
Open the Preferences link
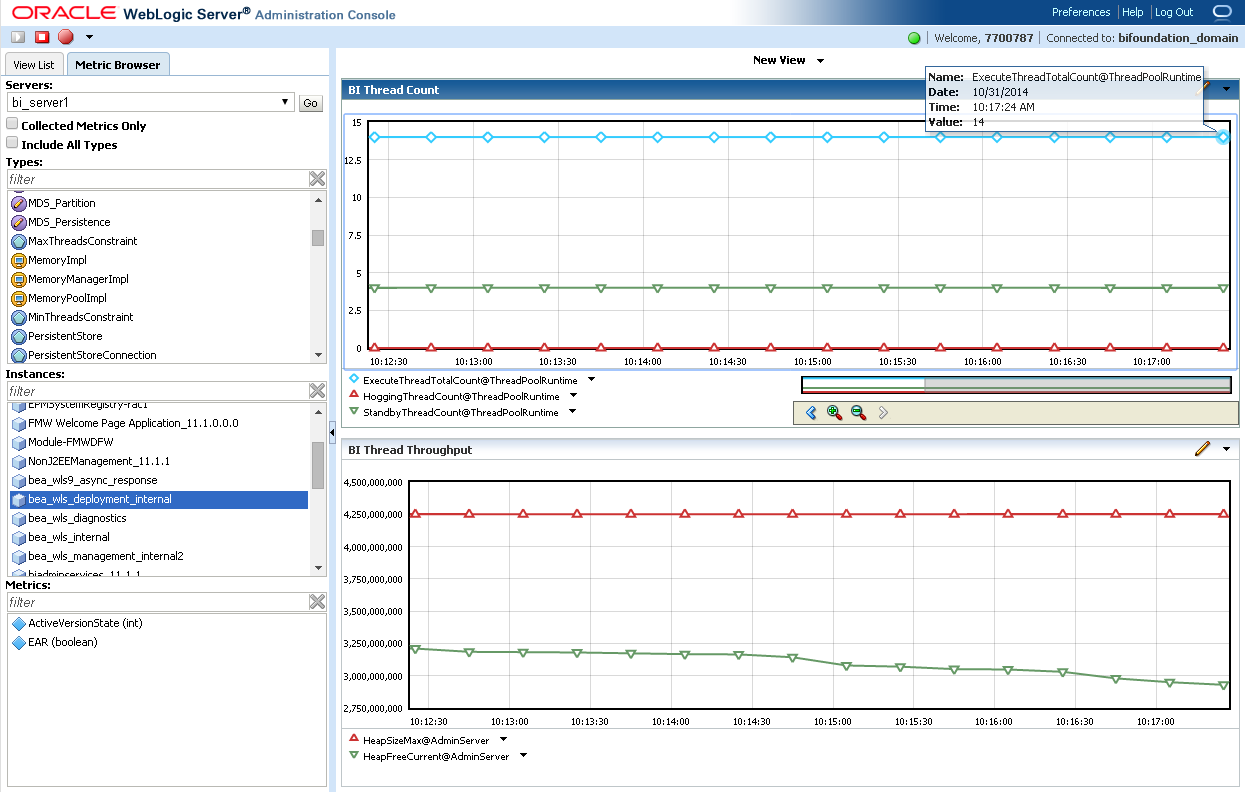(1081, 12)
